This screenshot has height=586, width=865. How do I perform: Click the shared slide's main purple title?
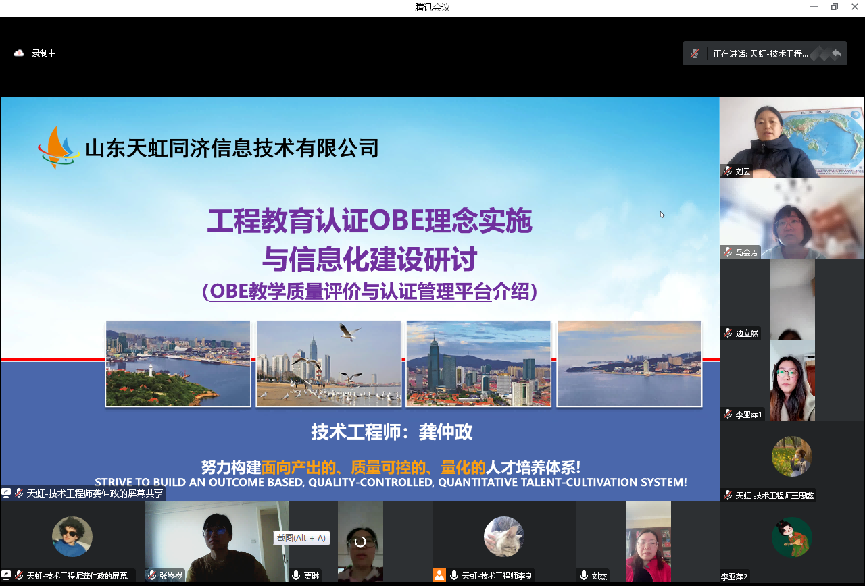click(369, 238)
